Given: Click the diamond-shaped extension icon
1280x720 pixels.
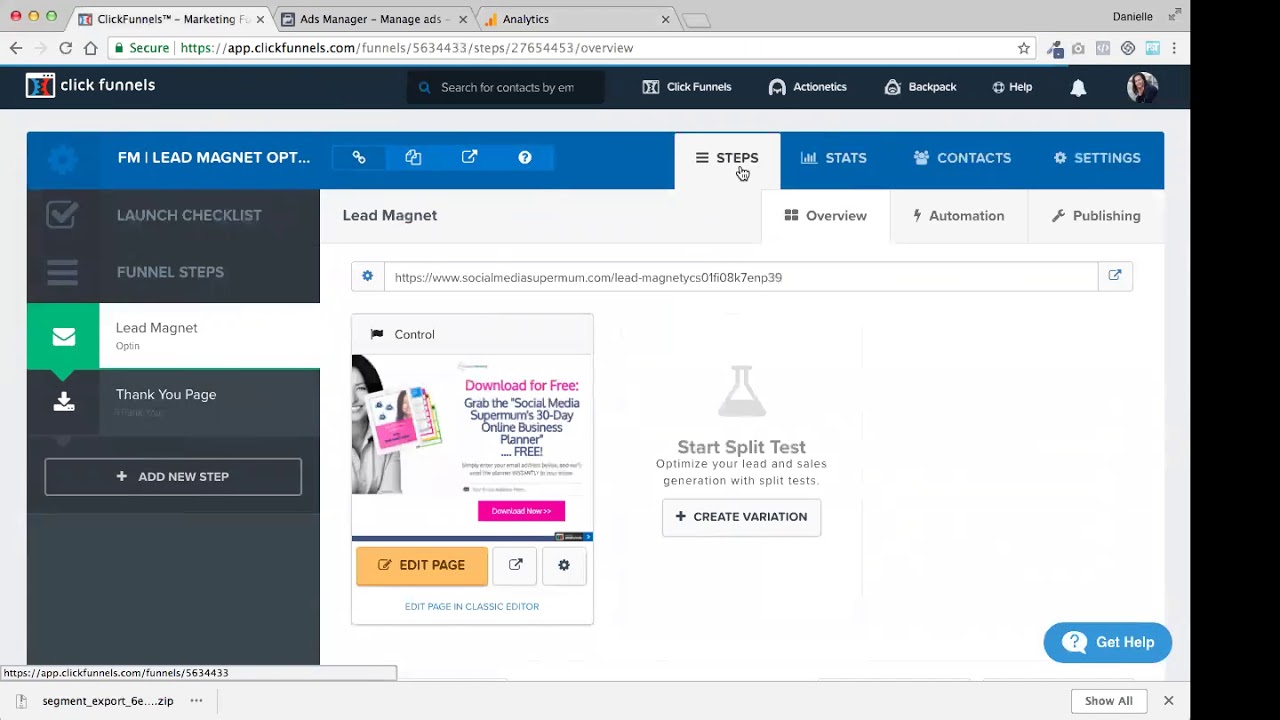Looking at the screenshot, I should coord(1127,48).
